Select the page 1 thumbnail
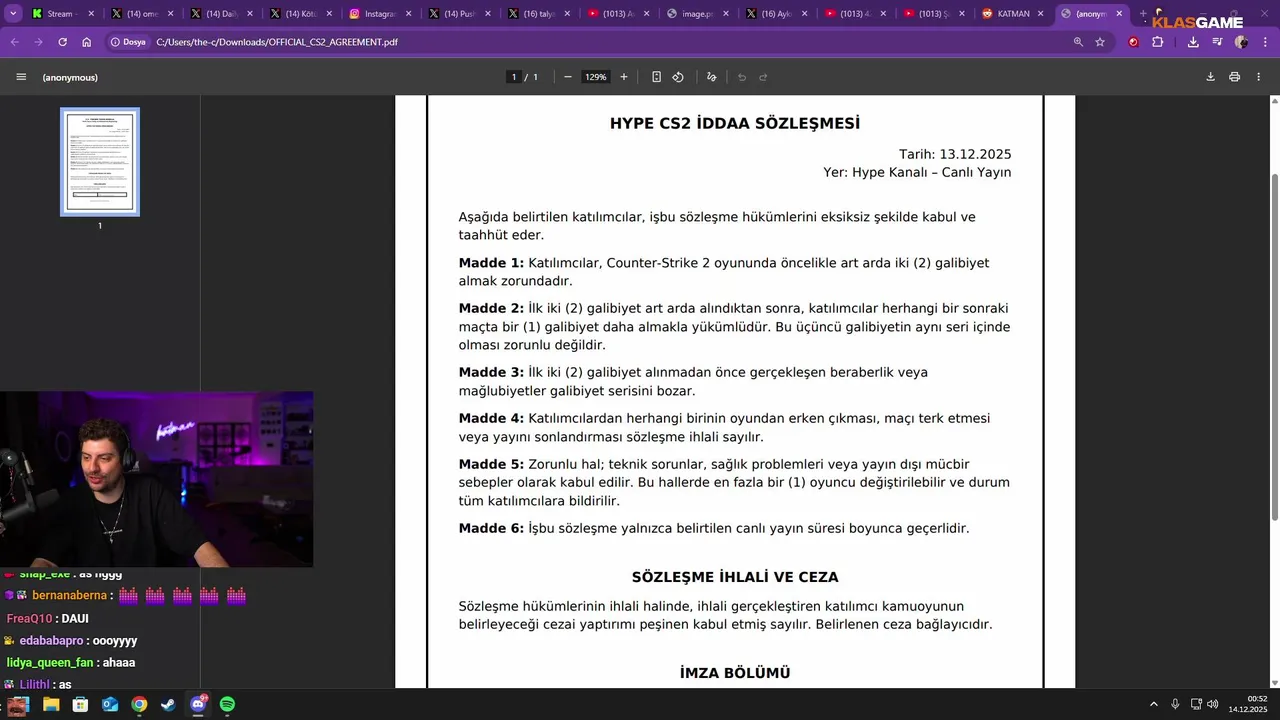 coord(100,162)
